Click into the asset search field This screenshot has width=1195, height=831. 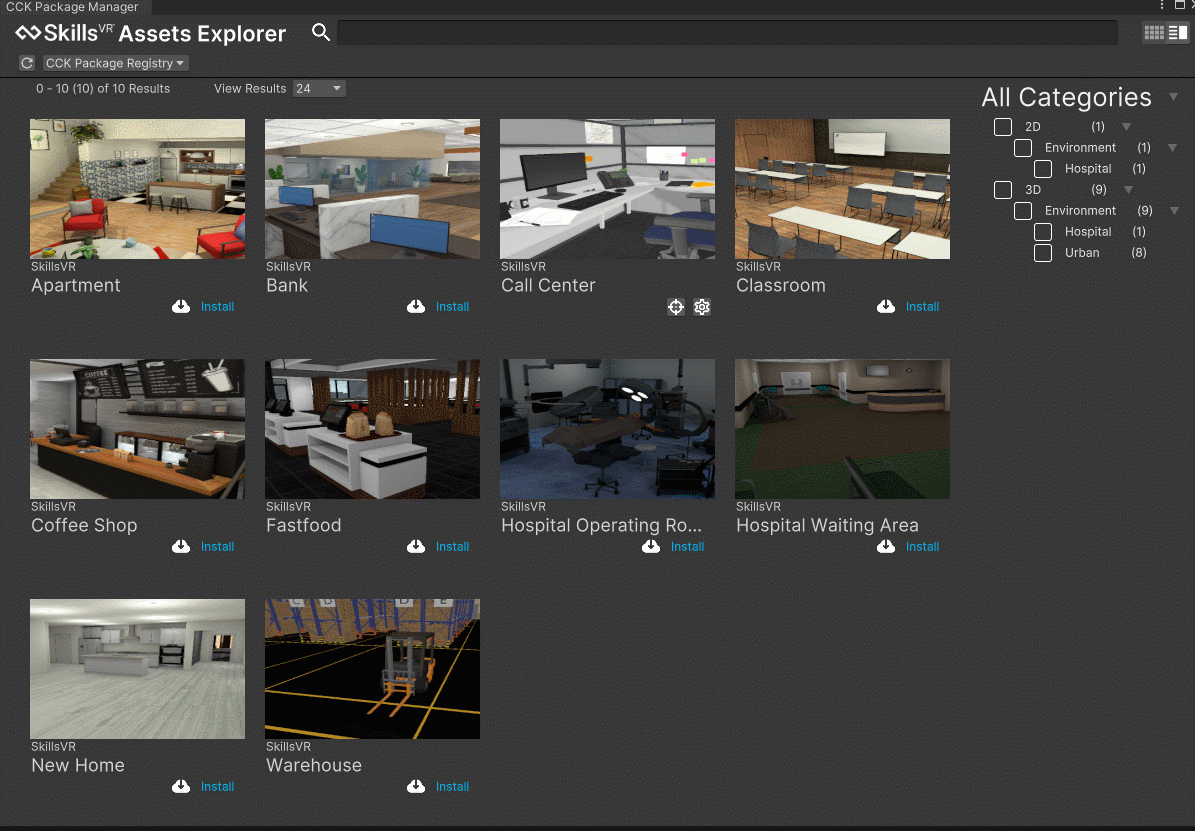point(727,33)
